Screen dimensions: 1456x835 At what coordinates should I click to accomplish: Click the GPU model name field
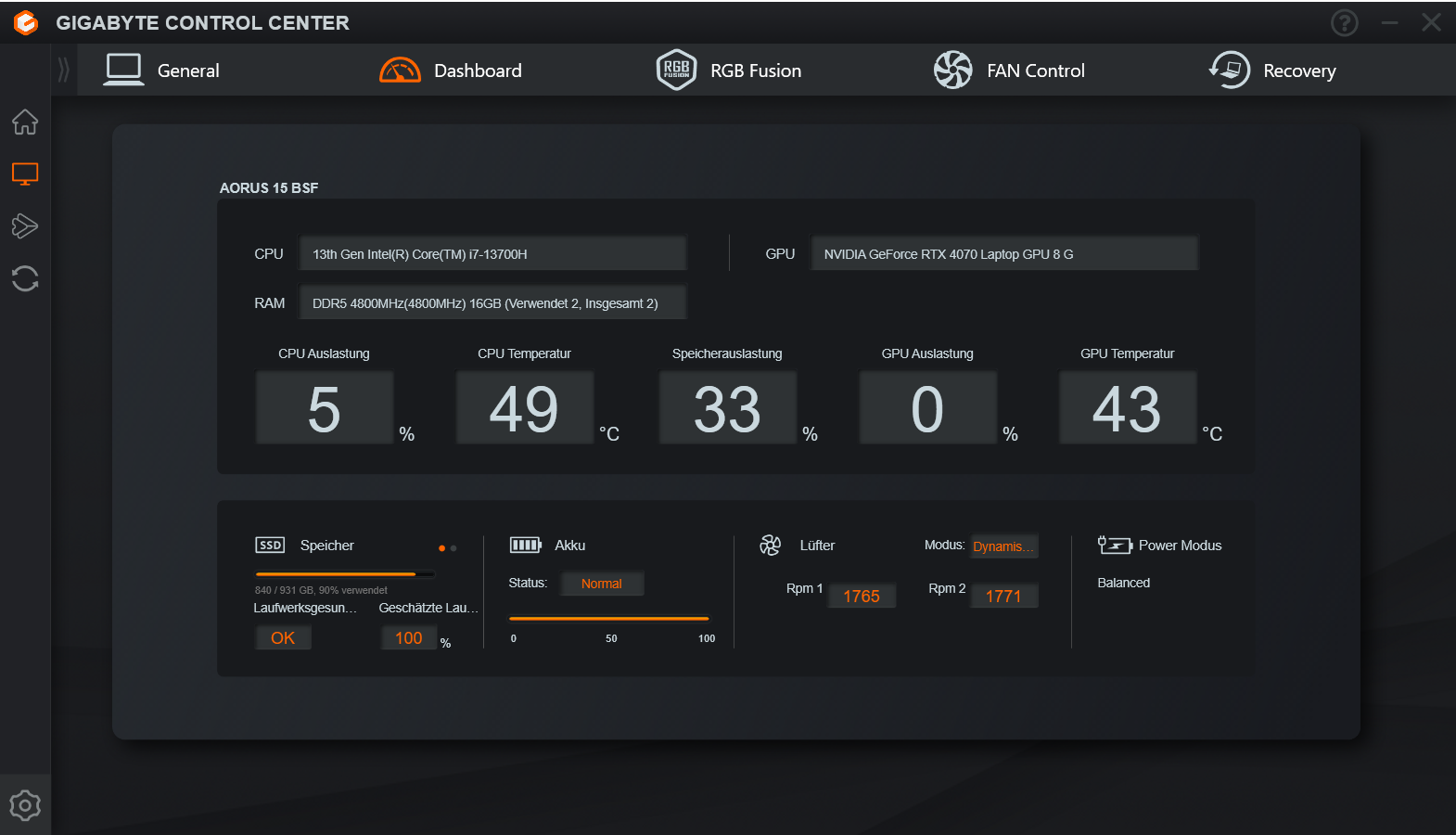point(1004,253)
